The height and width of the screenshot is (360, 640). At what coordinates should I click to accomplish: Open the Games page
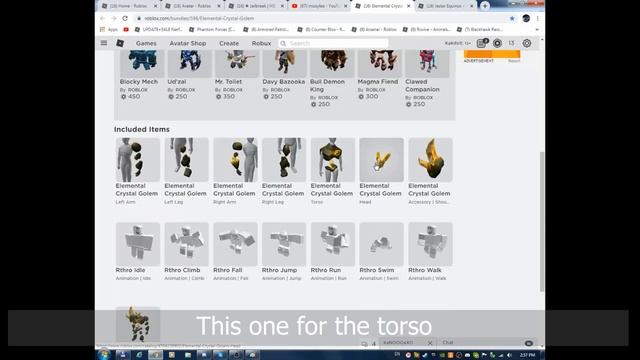[x=146, y=43]
